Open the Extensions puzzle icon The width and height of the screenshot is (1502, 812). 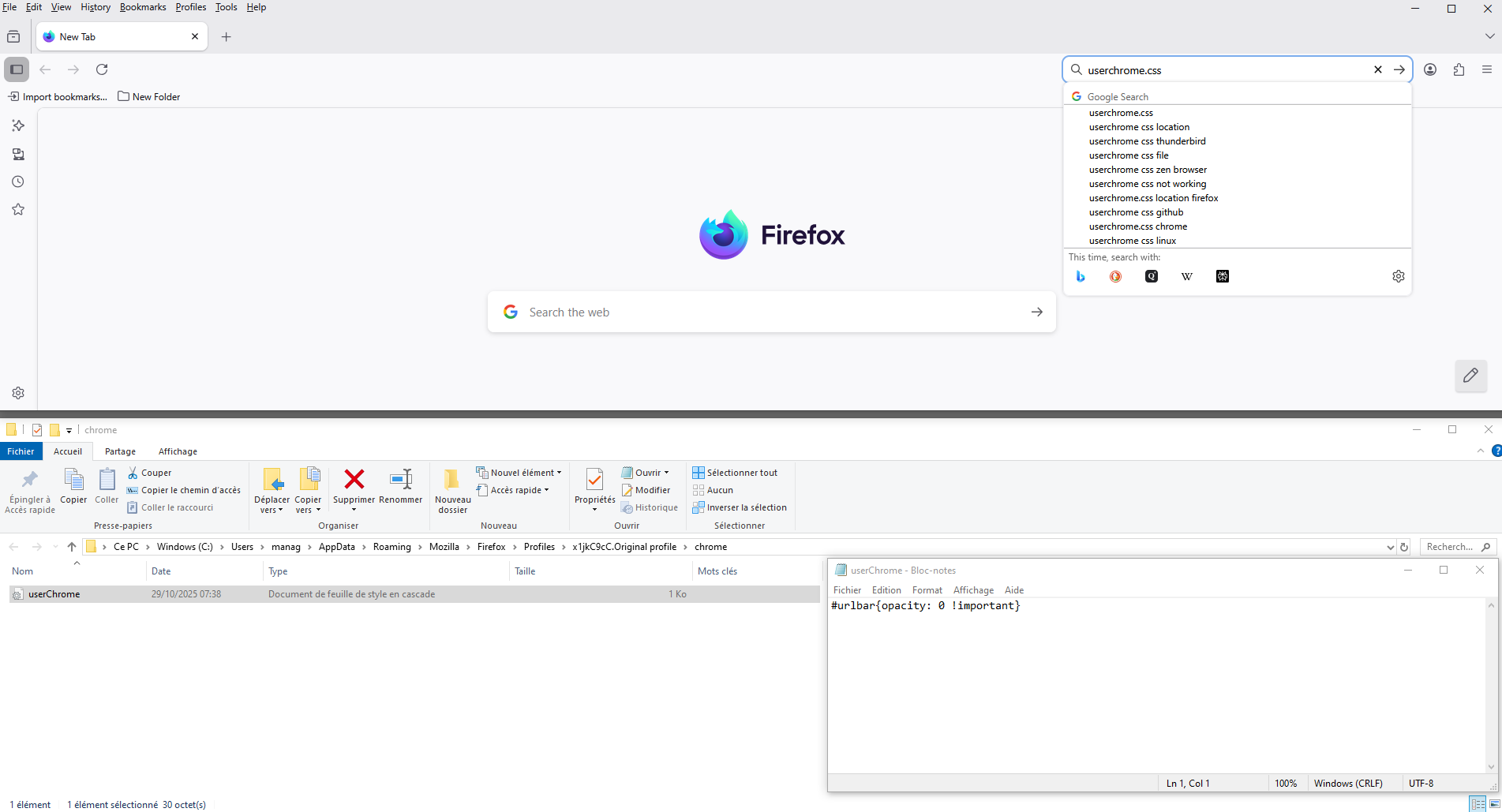click(1459, 69)
